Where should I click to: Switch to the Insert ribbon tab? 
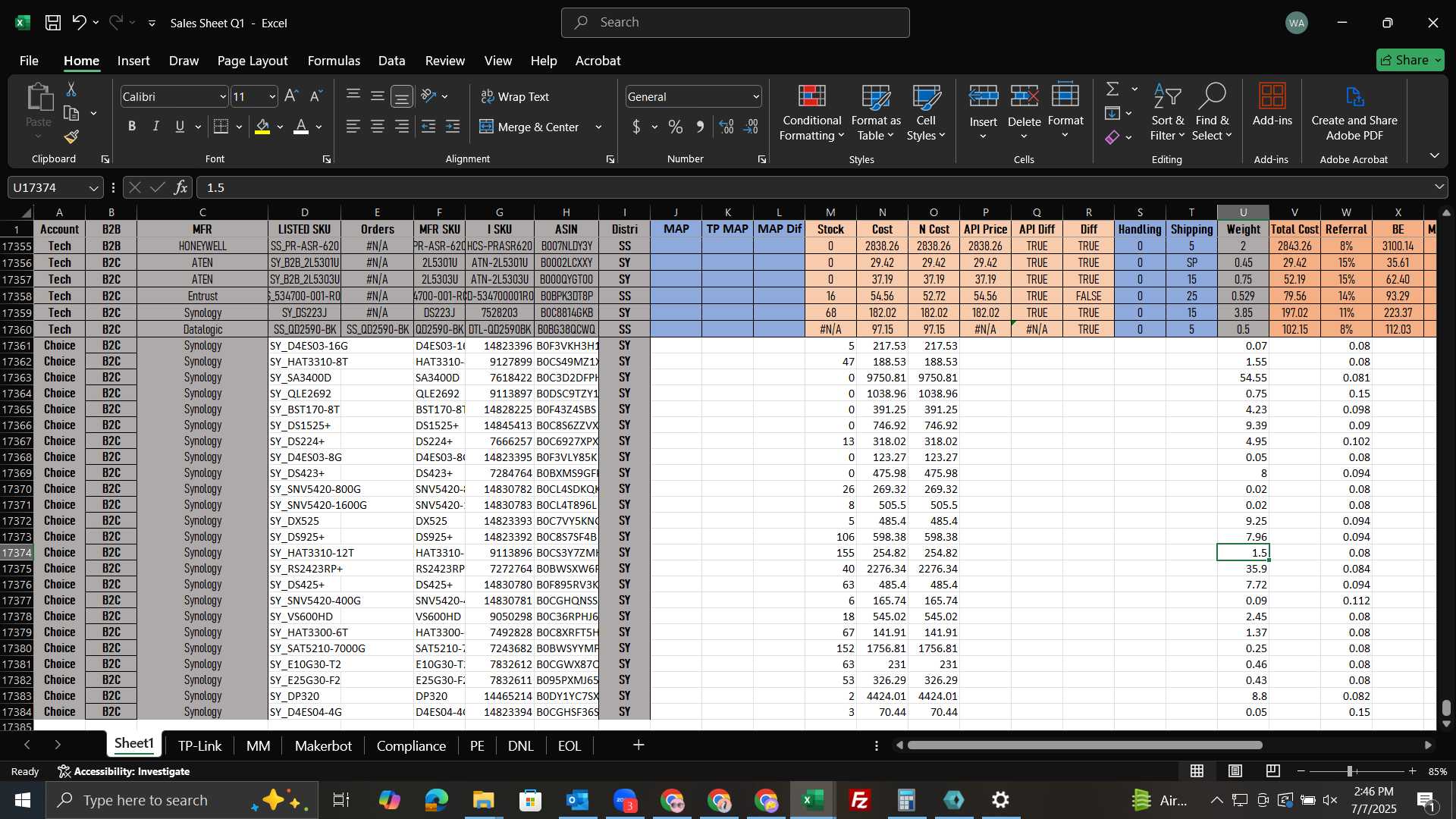pyautogui.click(x=133, y=61)
